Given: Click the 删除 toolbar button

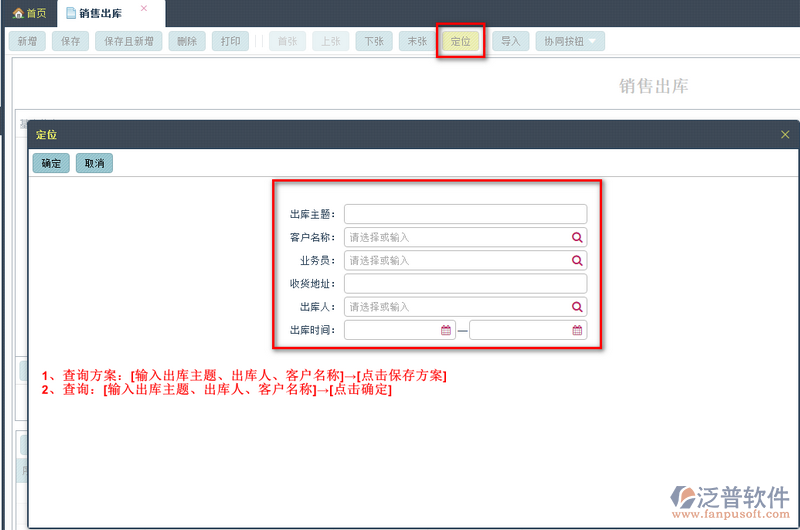Looking at the screenshot, I should [187, 41].
